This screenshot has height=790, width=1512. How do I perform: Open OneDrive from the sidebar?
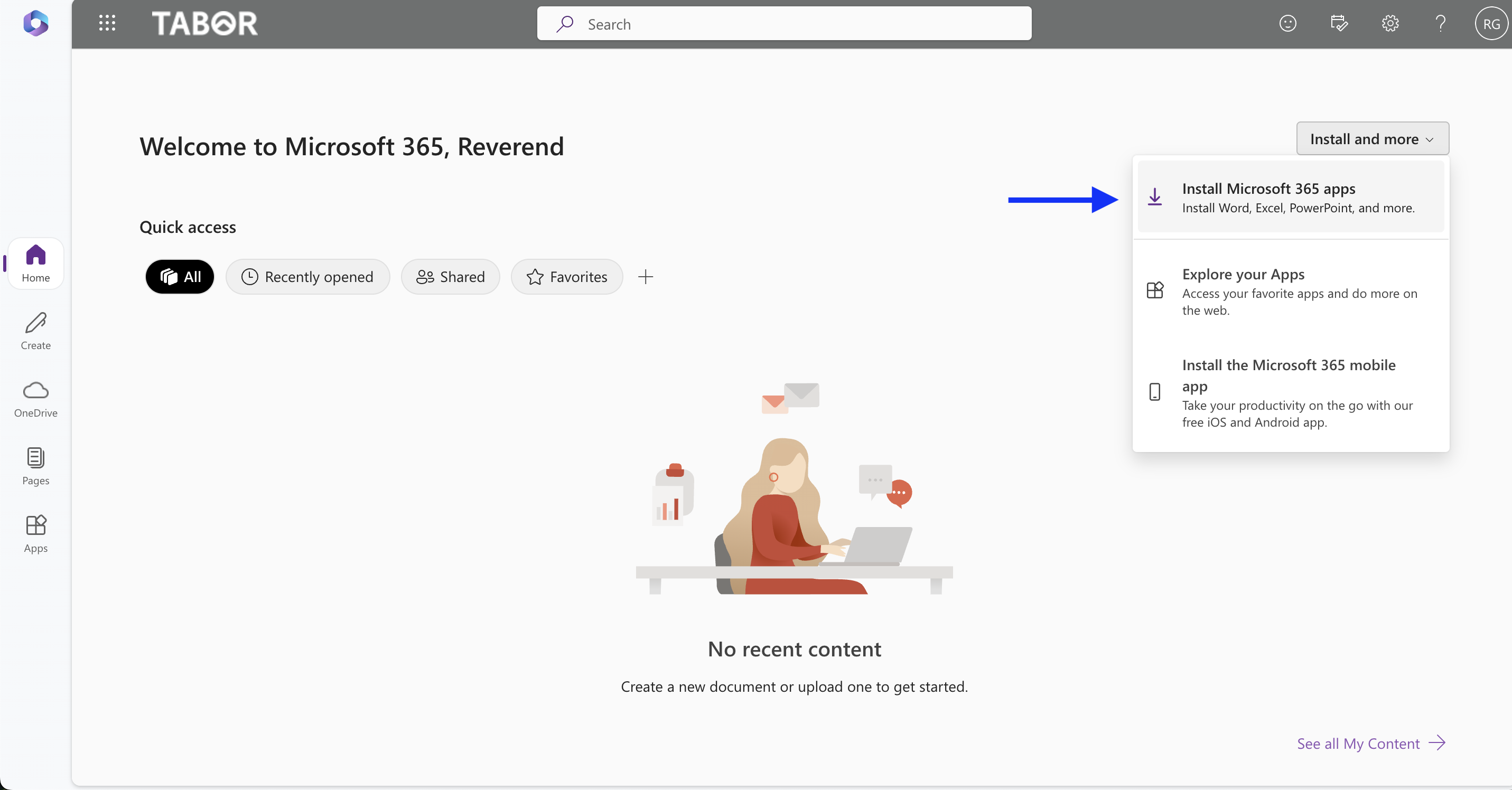(x=35, y=399)
